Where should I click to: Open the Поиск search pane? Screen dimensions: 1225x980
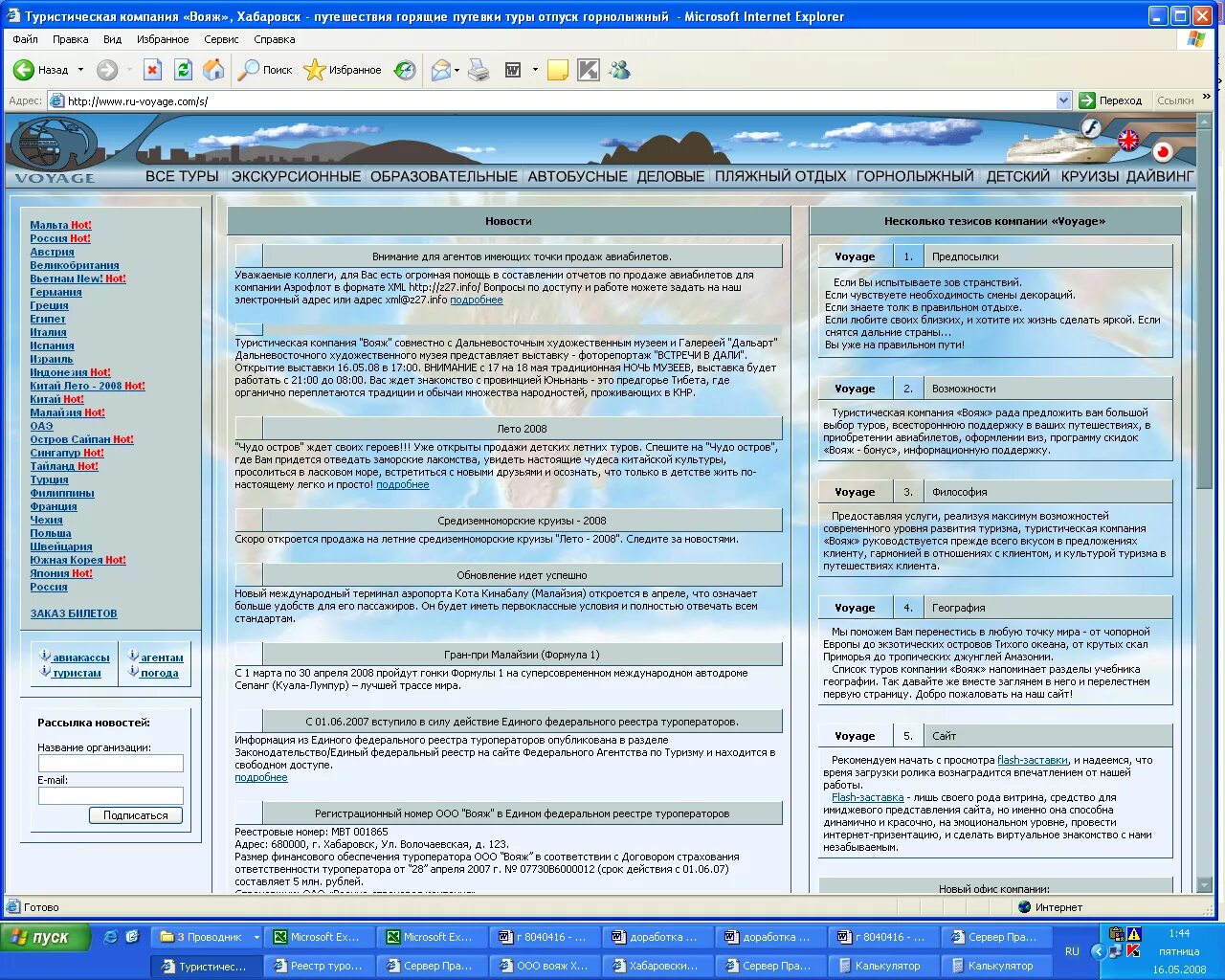click(x=265, y=70)
